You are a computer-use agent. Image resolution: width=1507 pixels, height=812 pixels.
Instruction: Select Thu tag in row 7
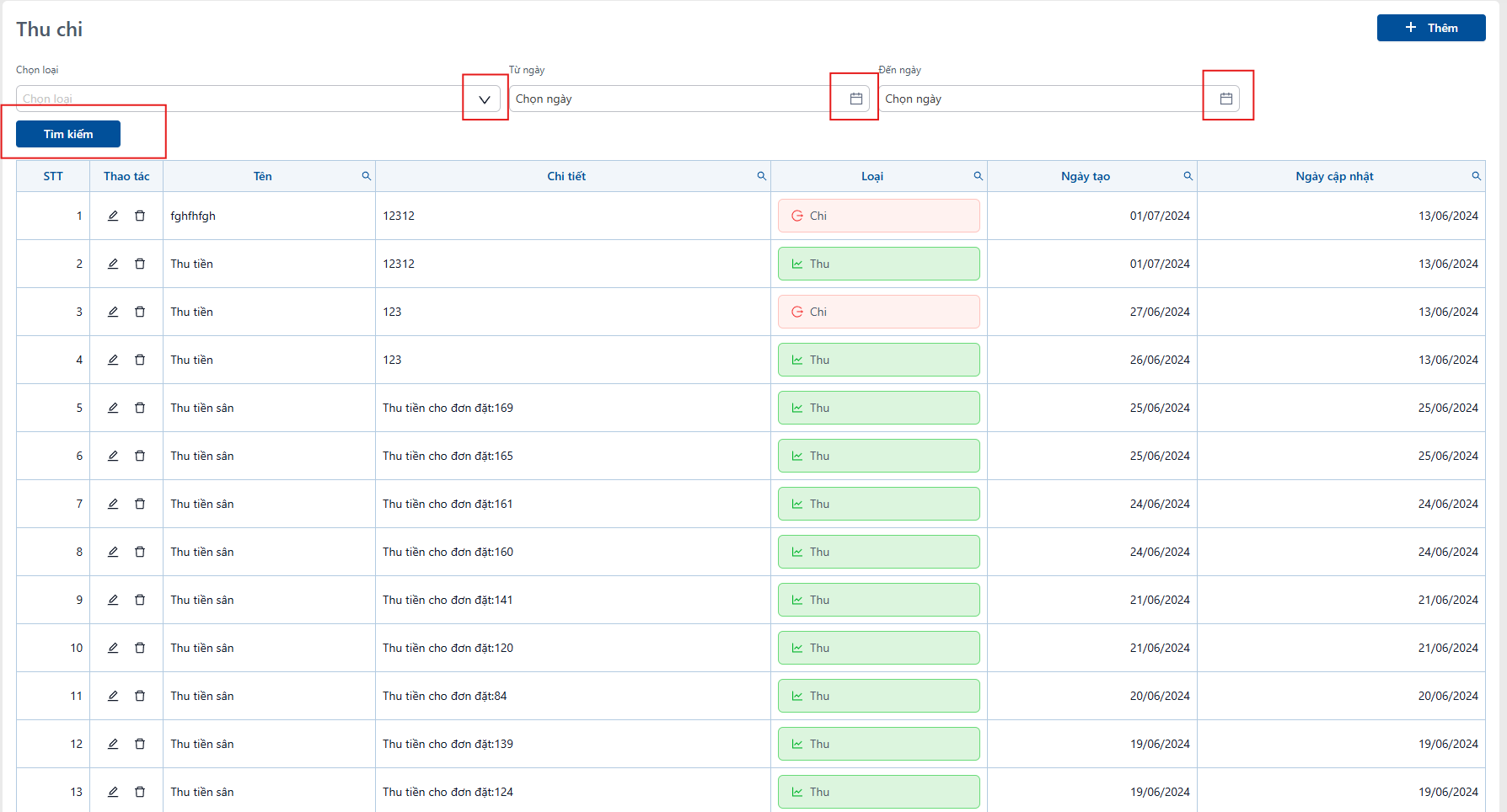click(879, 504)
